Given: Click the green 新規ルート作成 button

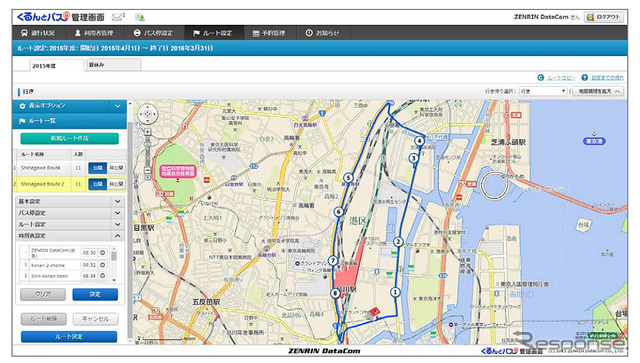Looking at the screenshot, I should click(70, 138).
